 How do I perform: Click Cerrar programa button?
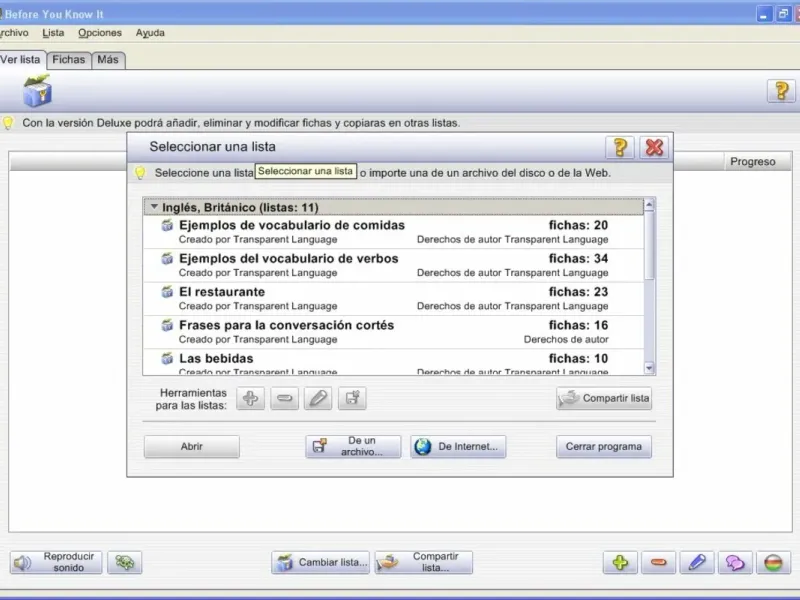(604, 446)
